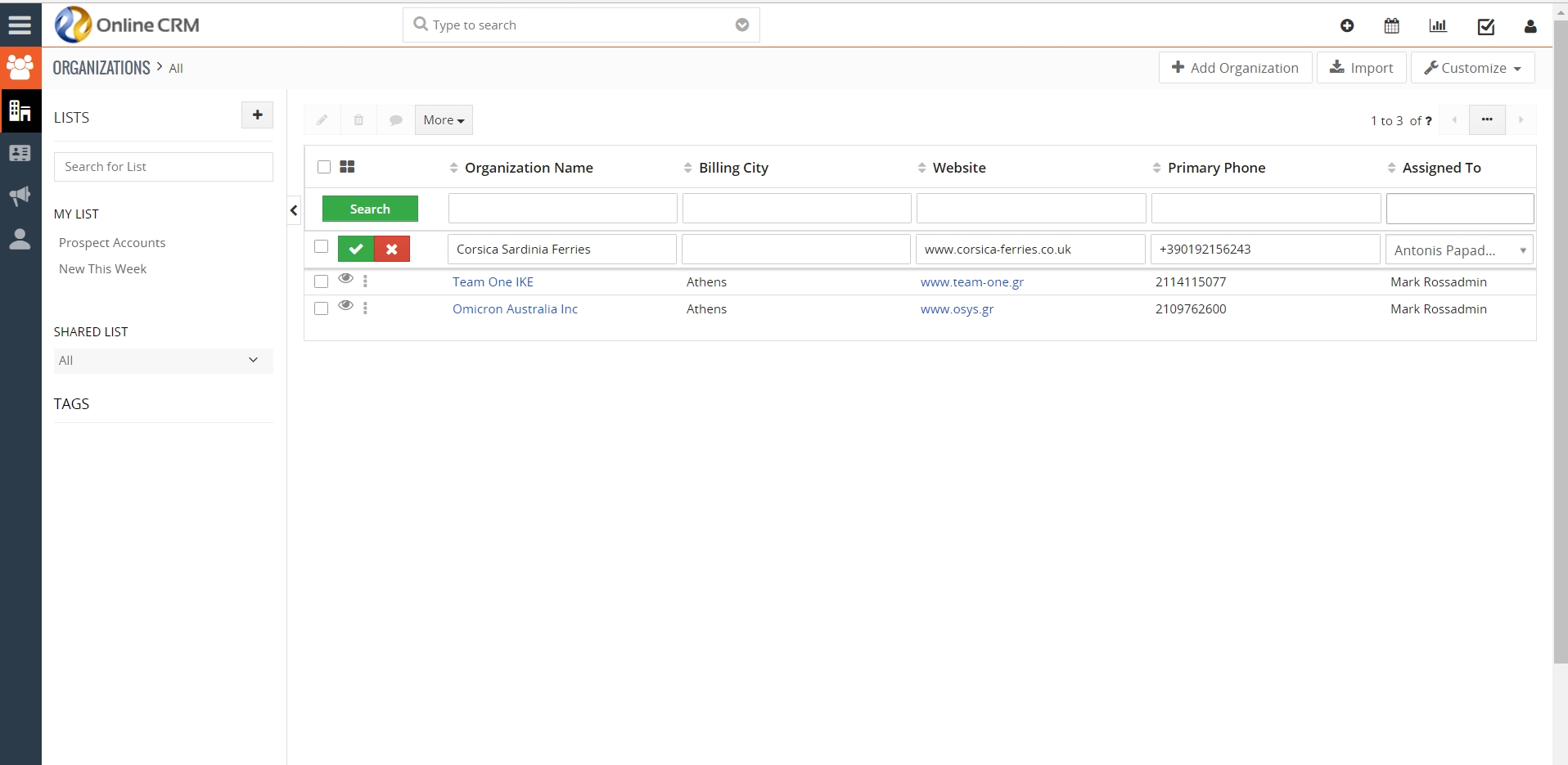The height and width of the screenshot is (765, 1568).
Task: Open the Leads person sidebar icon
Action: point(20,239)
